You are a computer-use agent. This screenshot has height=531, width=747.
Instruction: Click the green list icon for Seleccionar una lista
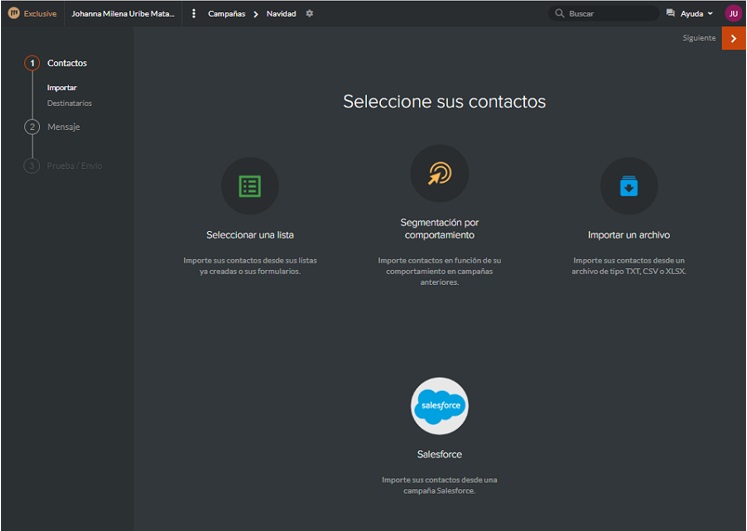tap(249, 186)
